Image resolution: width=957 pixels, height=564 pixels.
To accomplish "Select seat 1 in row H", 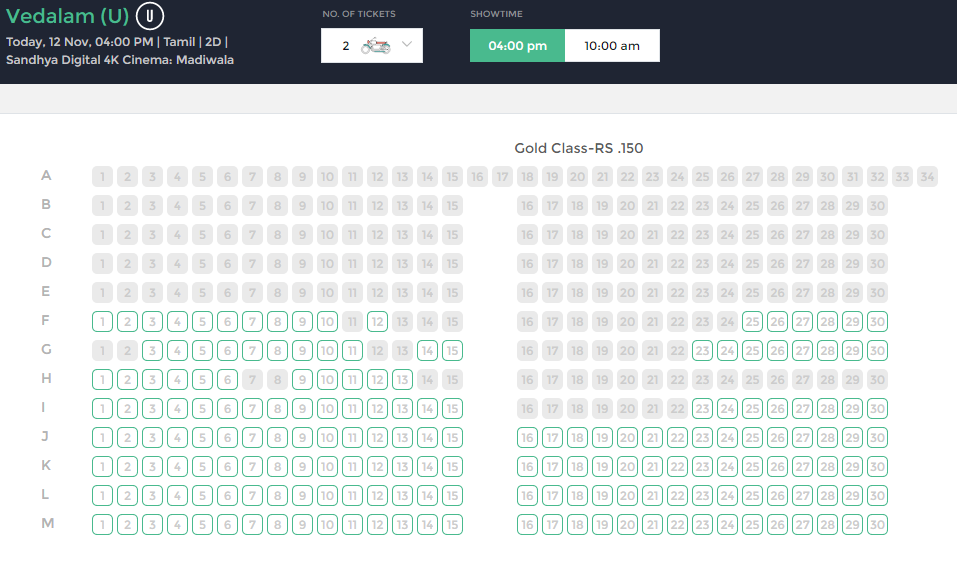I will [103, 380].
